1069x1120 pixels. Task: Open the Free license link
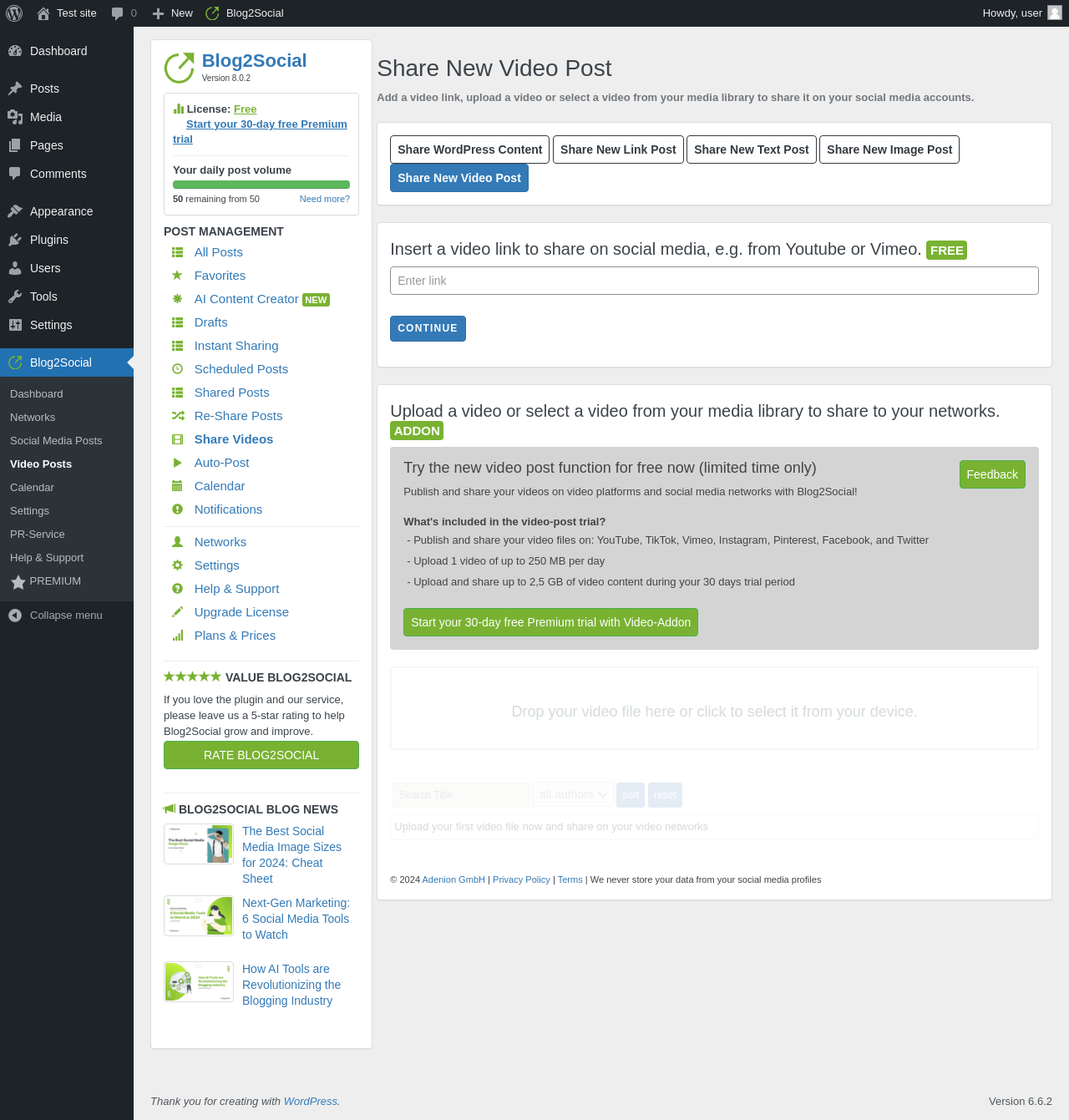[x=246, y=109]
